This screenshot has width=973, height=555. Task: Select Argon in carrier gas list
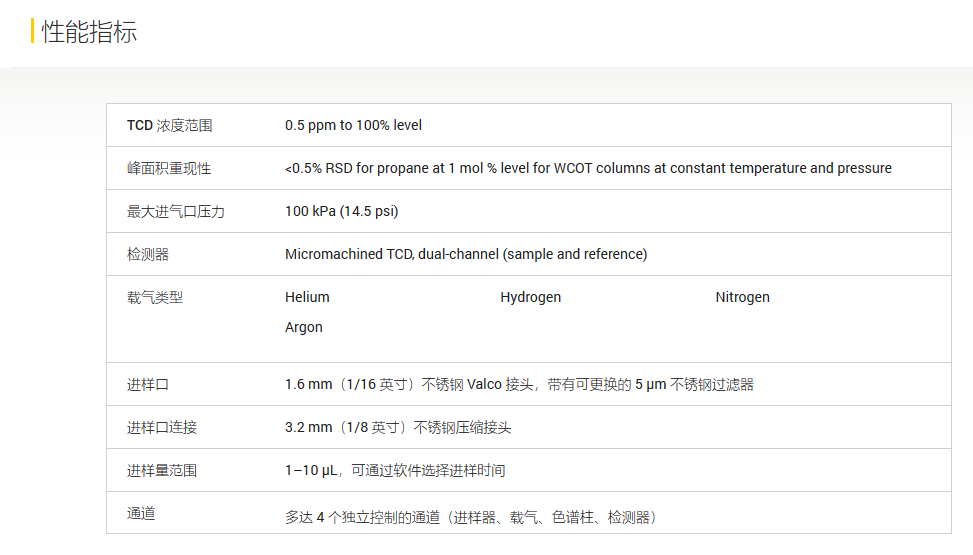click(x=304, y=327)
